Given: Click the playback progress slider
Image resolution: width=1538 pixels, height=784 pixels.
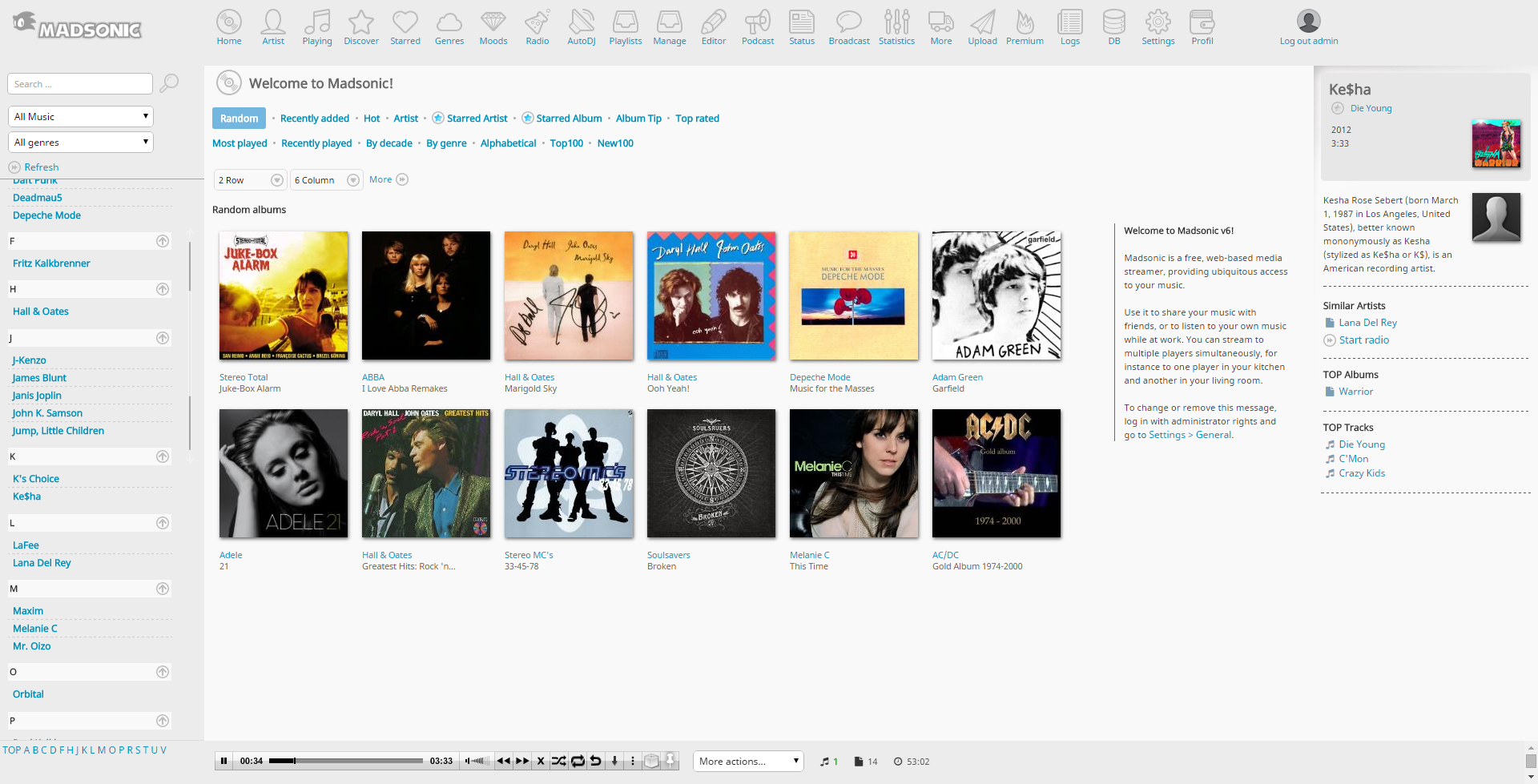Looking at the screenshot, I should pyautogui.click(x=345, y=761).
